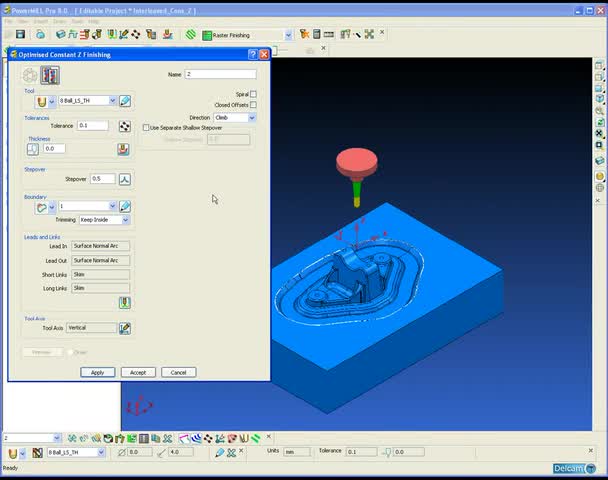Open the leads and links settings icon
The height and width of the screenshot is (480, 608).
[x=124, y=303]
